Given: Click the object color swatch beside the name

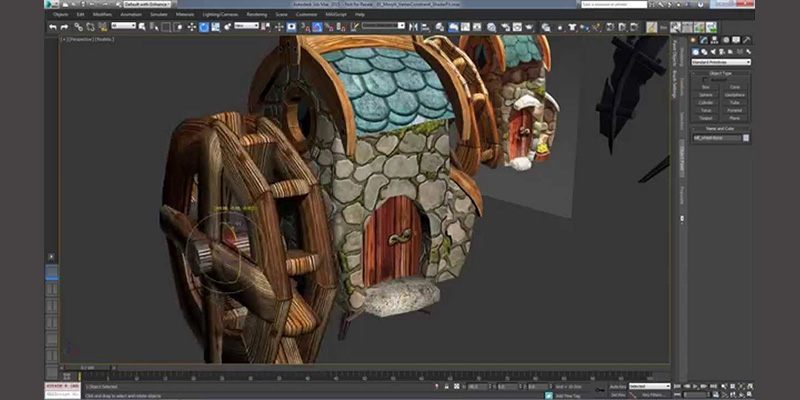Looking at the screenshot, I should [x=746, y=138].
